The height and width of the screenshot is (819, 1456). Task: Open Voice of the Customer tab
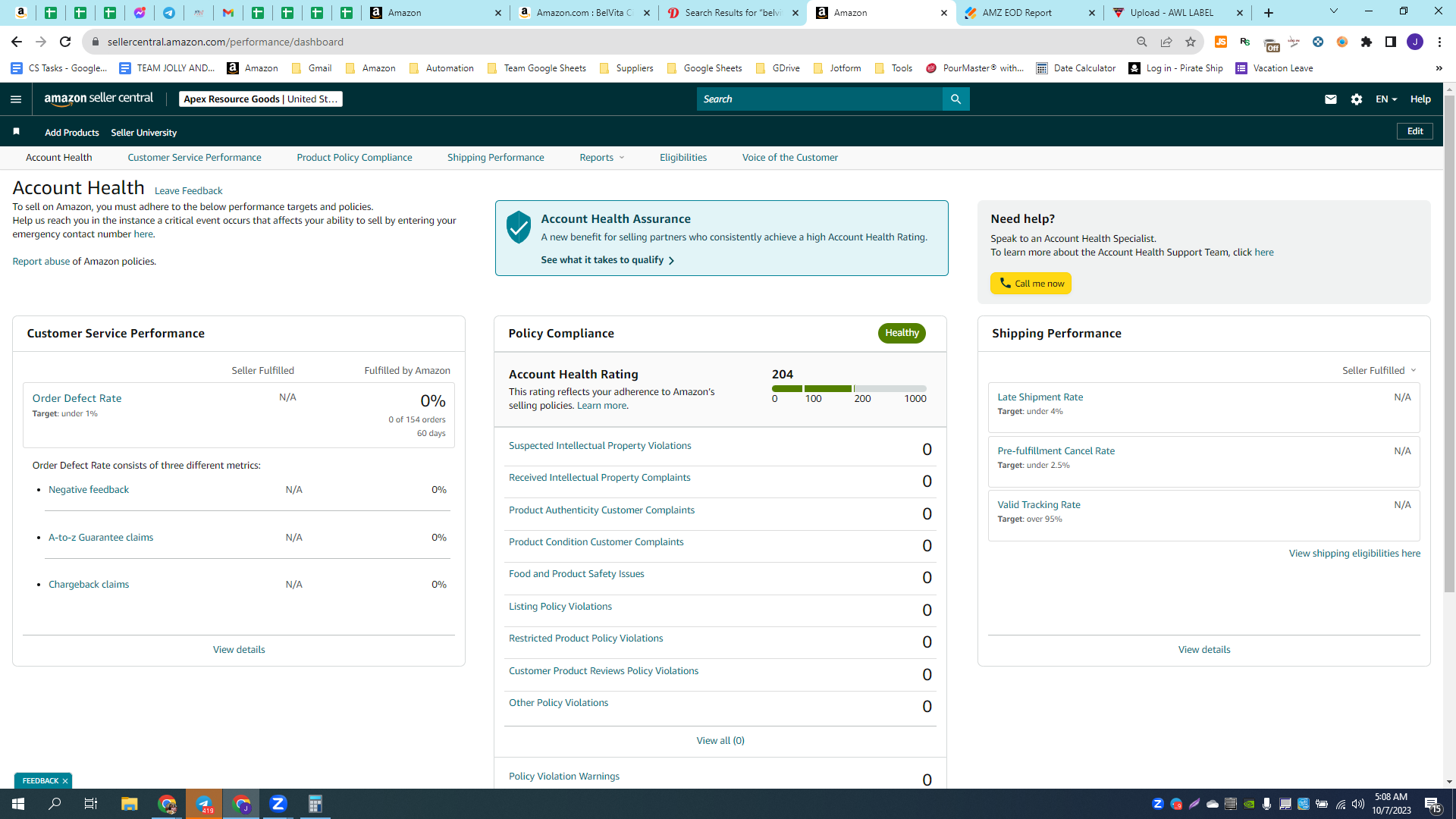point(789,158)
